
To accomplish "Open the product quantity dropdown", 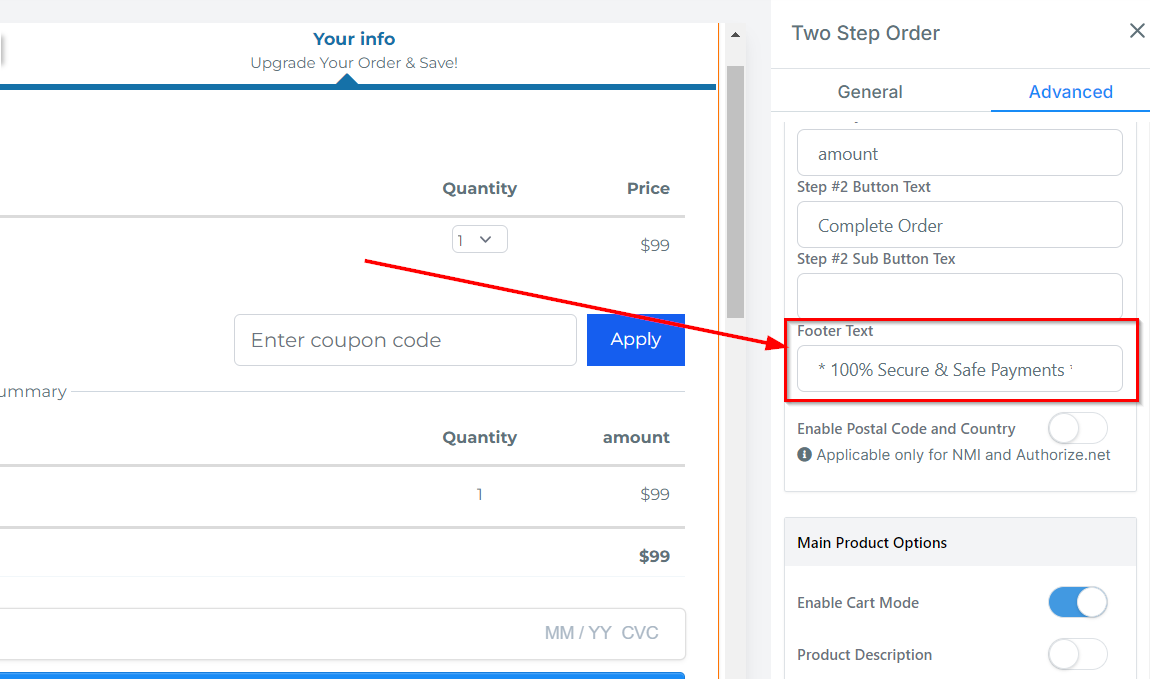I will click(x=479, y=240).
